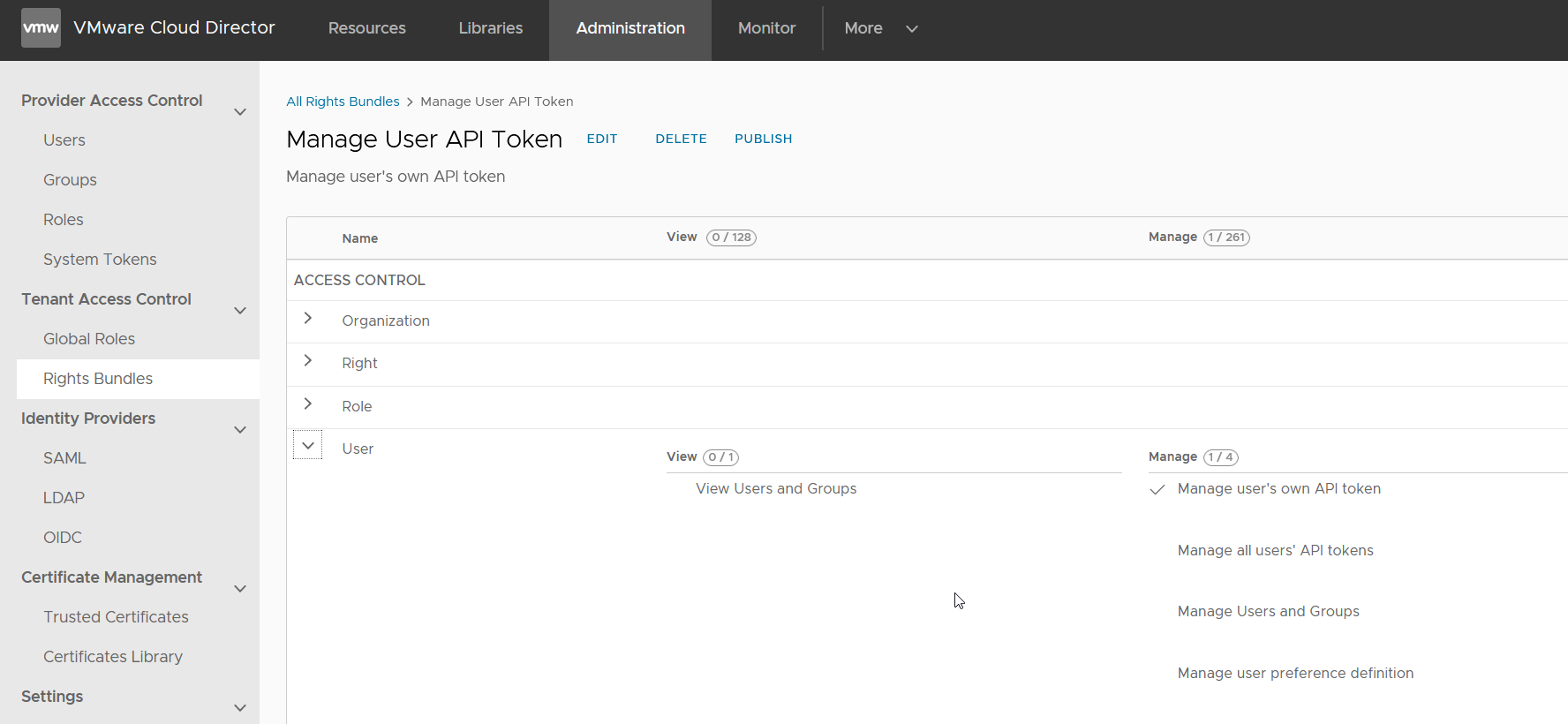Switch to the Resources tab
Screen dimensions: 1568x724
pyautogui.click(x=366, y=28)
